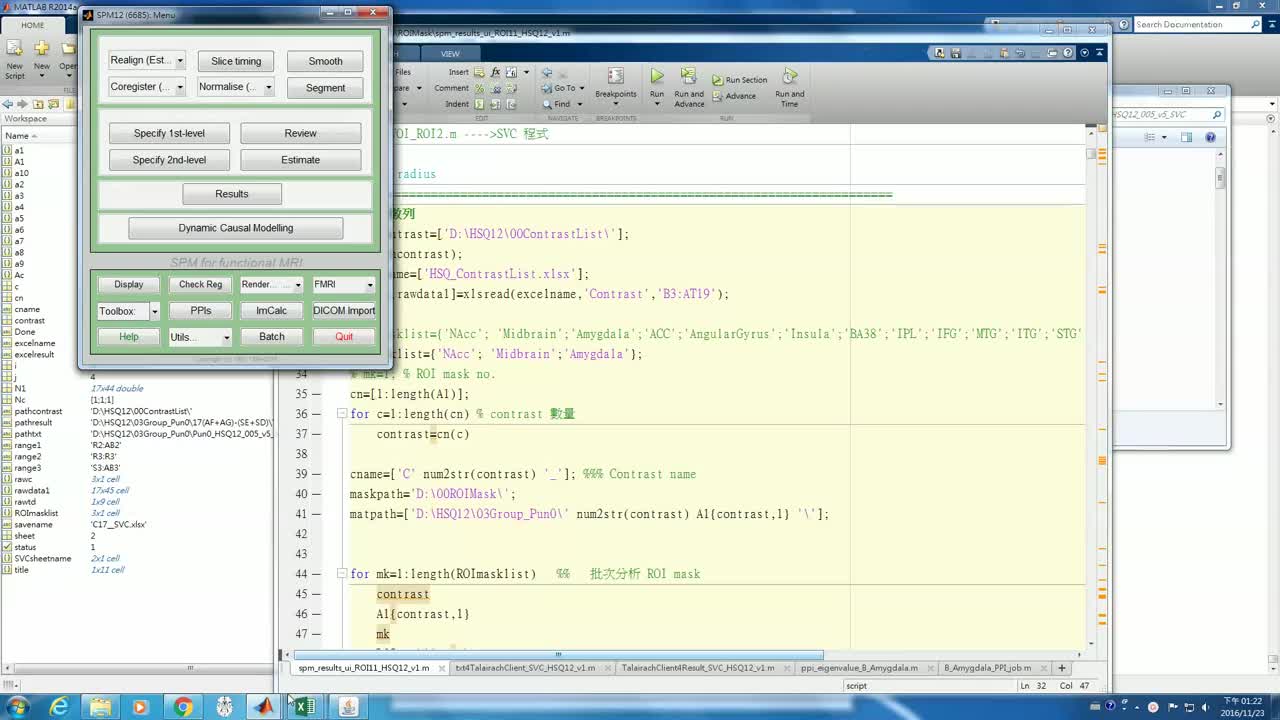Open the Realign (Est... dropdown in SPM menu
Viewport: 1280px width, 720px height.
point(147,61)
